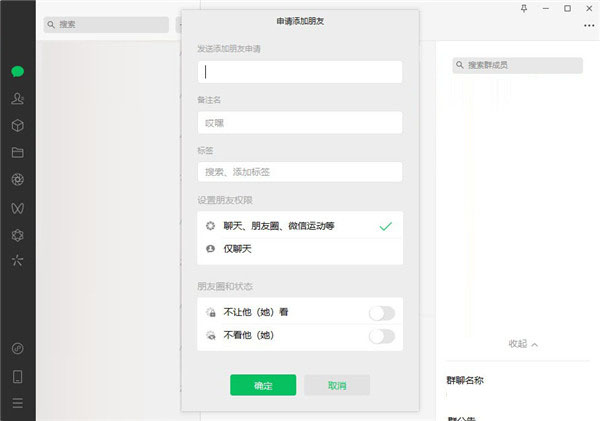Click the 标签 search and add field
The image size is (600, 421).
[300, 172]
